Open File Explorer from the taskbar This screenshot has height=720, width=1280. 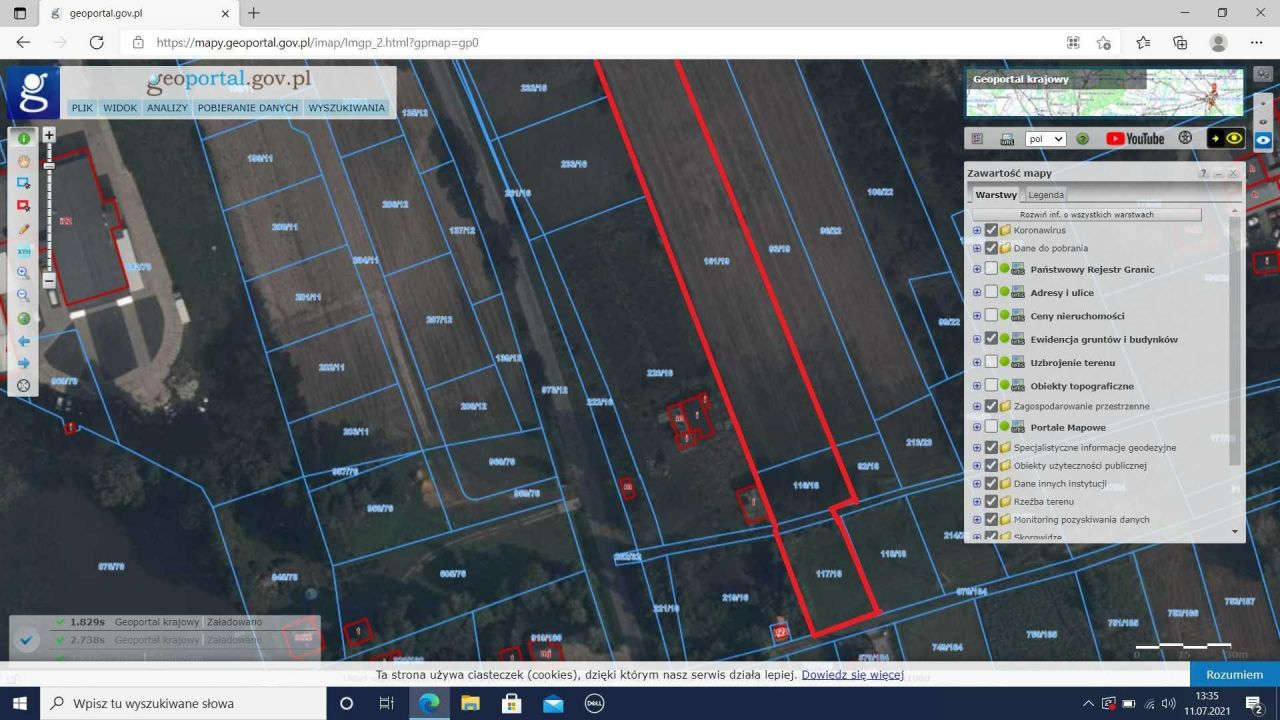(470, 703)
